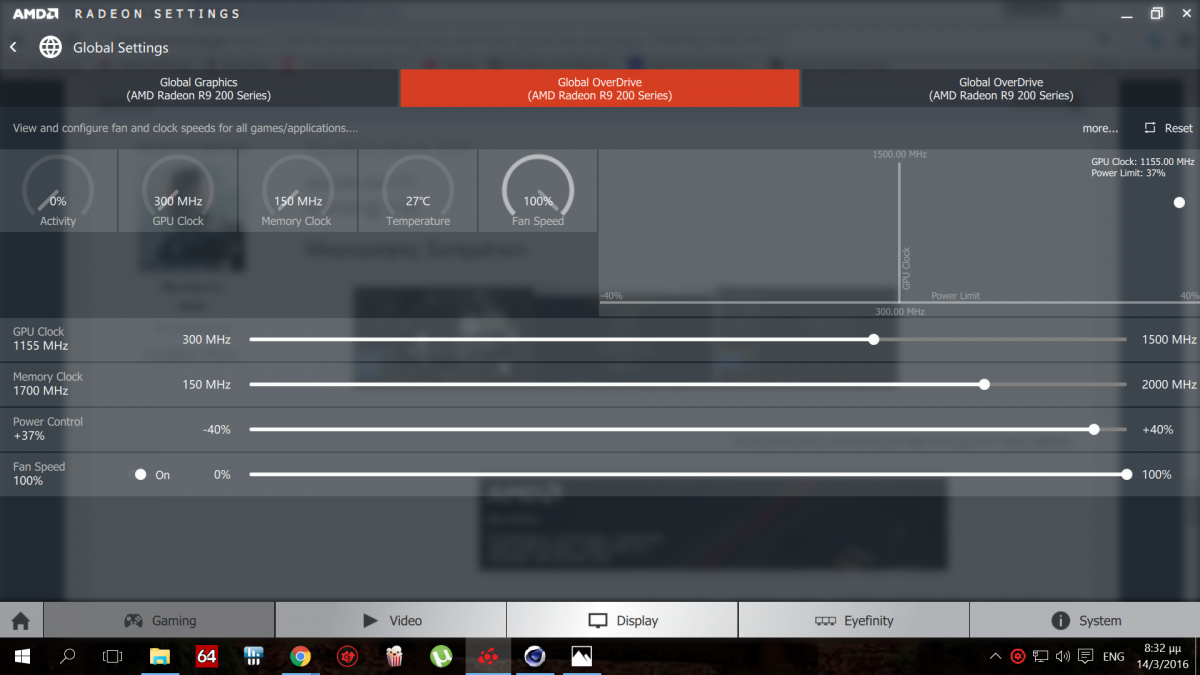This screenshot has width=1200, height=675.
Task: Toggle the Fan Speed On switch
Action: (141, 475)
